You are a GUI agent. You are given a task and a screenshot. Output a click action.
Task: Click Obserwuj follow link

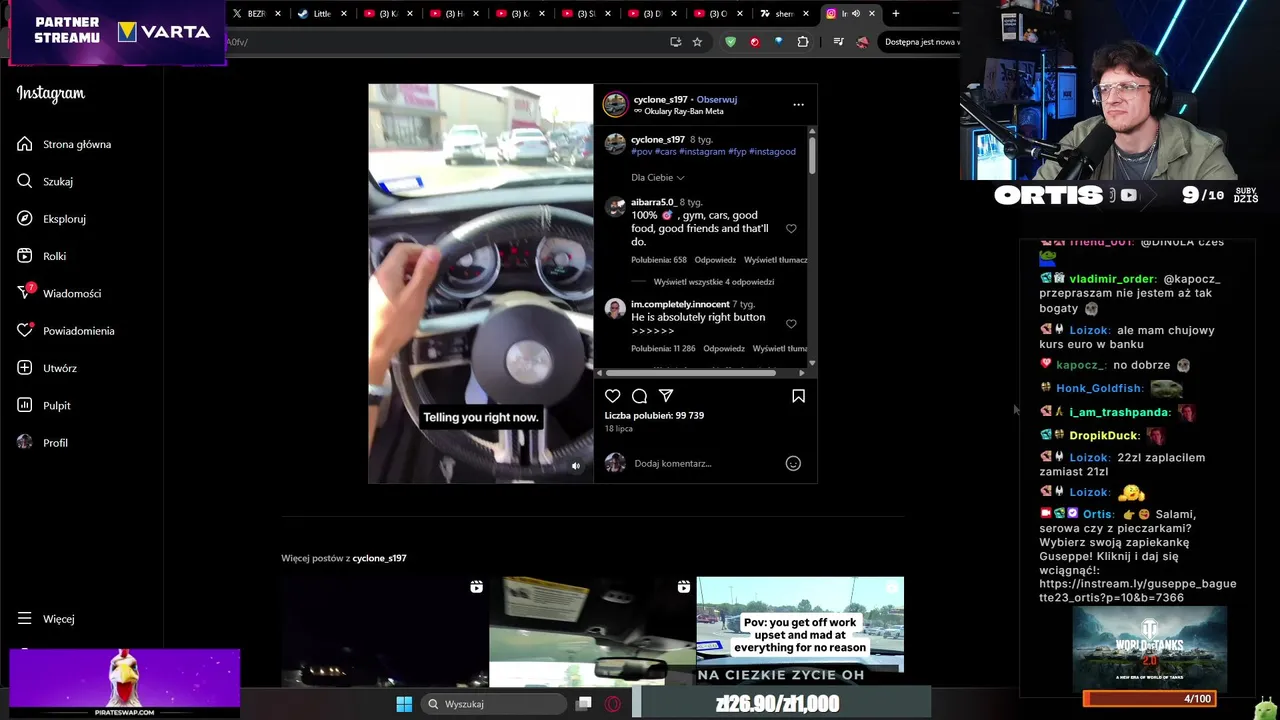[717, 99]
